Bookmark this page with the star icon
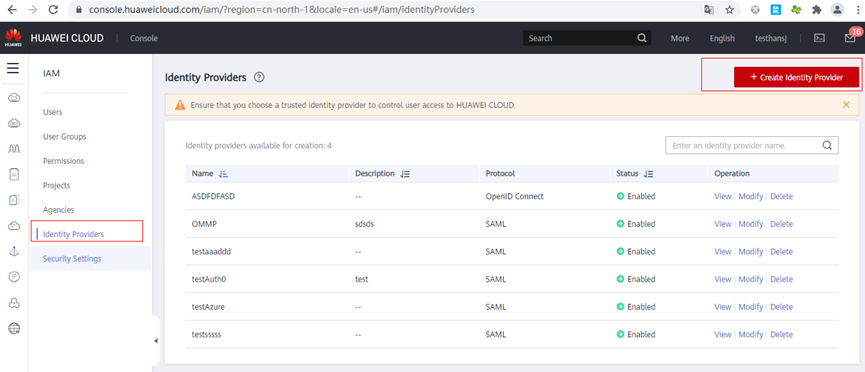The width and height of the screenshot is (865, 372). (x=729, y=10)
